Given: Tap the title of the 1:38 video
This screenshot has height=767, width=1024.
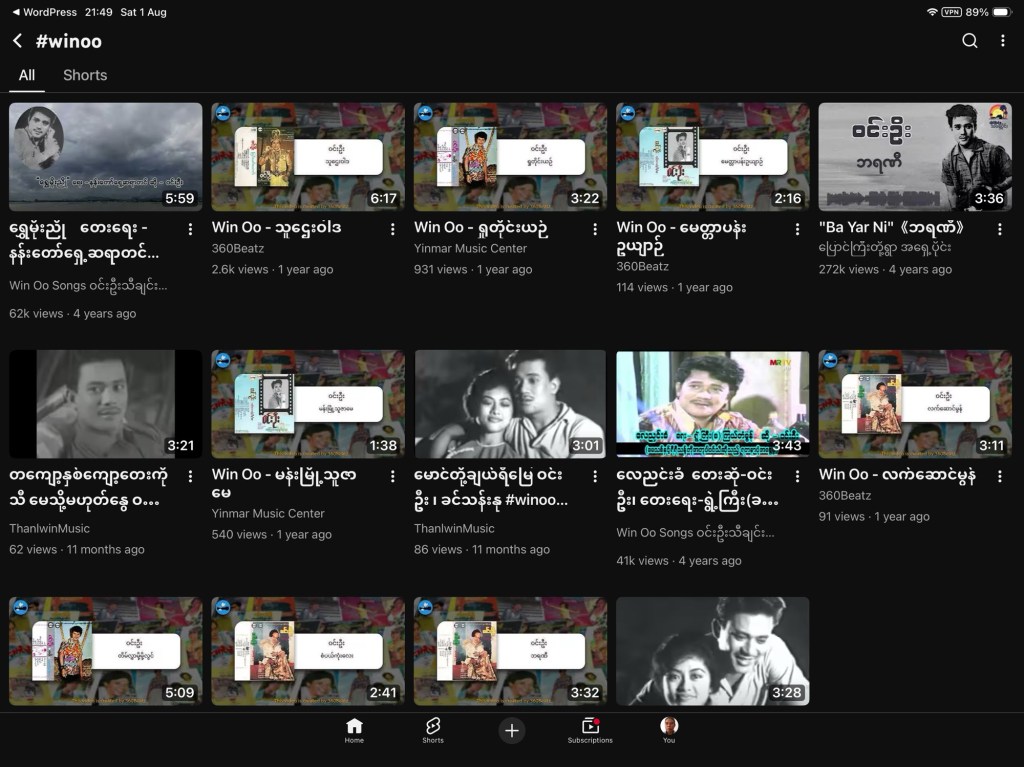Looking at the screenshot, I should (x=284, y=483).
